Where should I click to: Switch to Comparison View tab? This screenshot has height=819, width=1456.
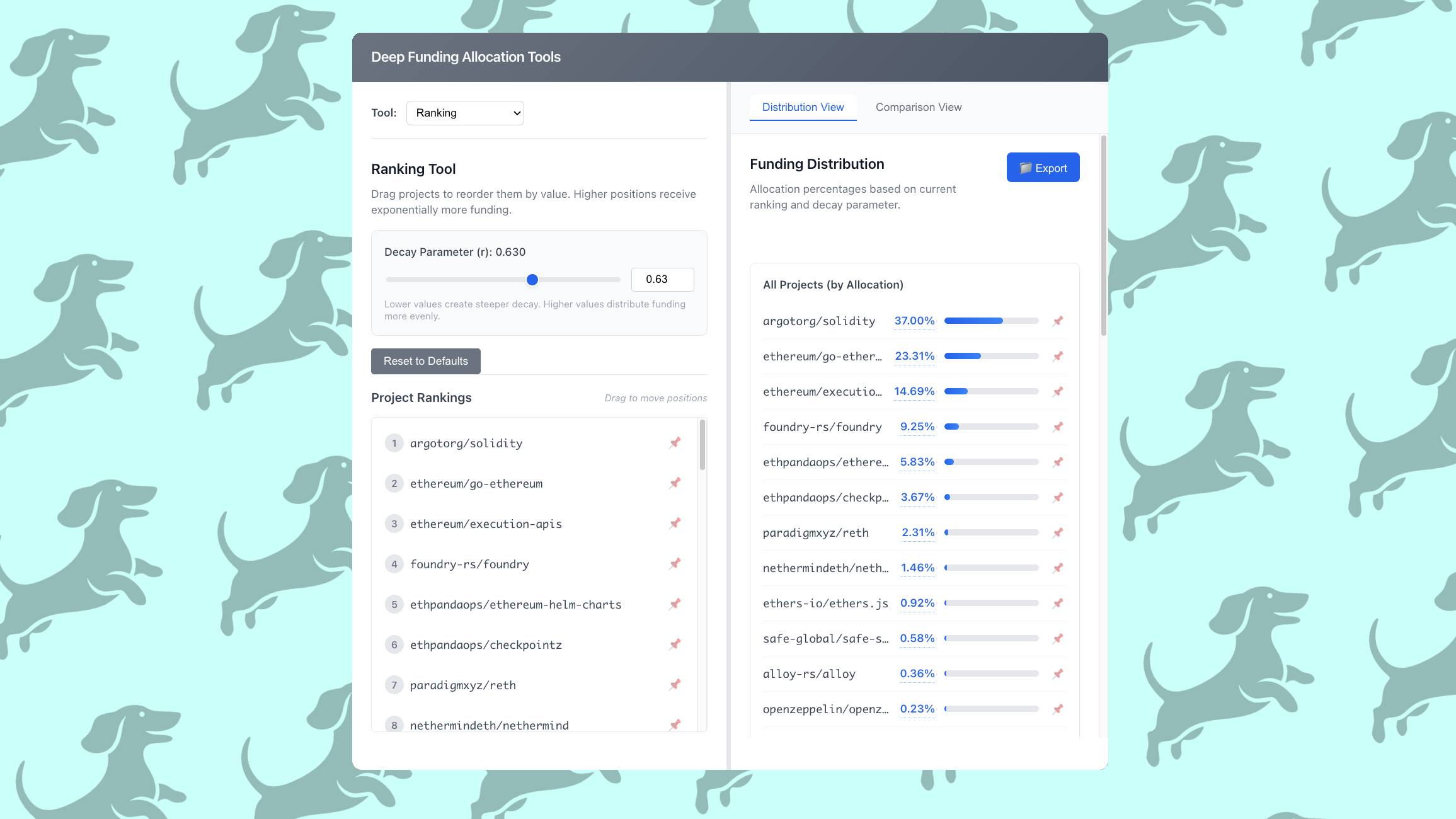click(x=918, y=107)
